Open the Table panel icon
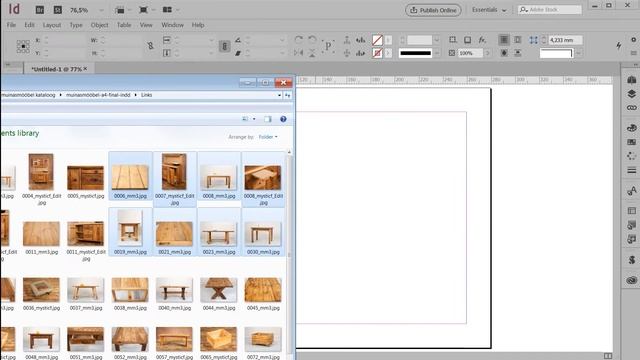640x360 pixels. [x=631, y=211]
